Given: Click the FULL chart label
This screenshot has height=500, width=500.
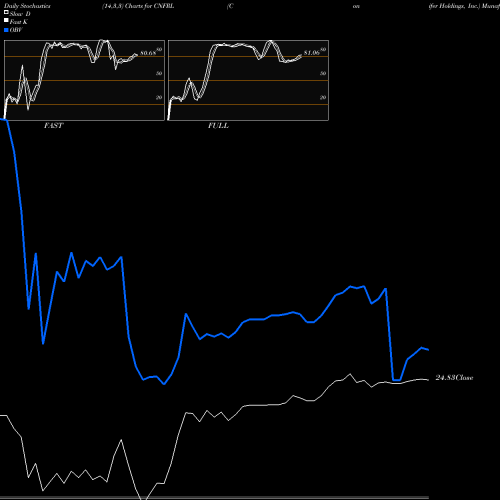Looking at the screenshot, I should tap(218, 126).
